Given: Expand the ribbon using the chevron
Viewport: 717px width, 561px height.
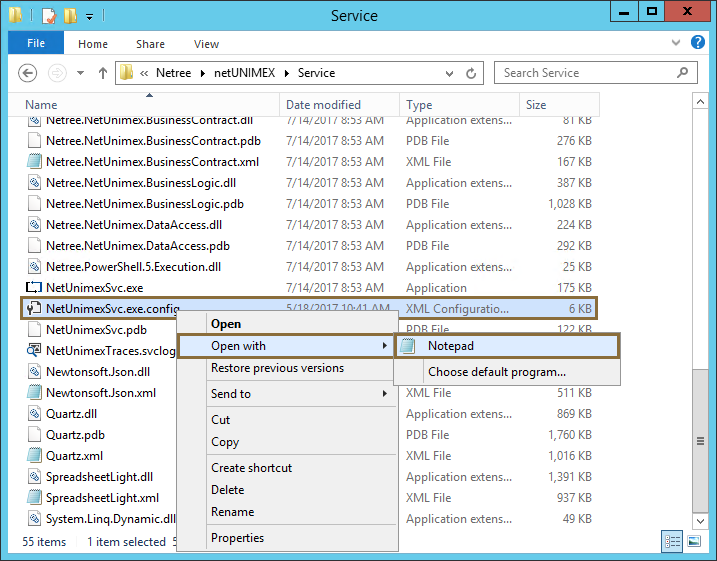Looking at the screenshot, I should pos(679,44).
